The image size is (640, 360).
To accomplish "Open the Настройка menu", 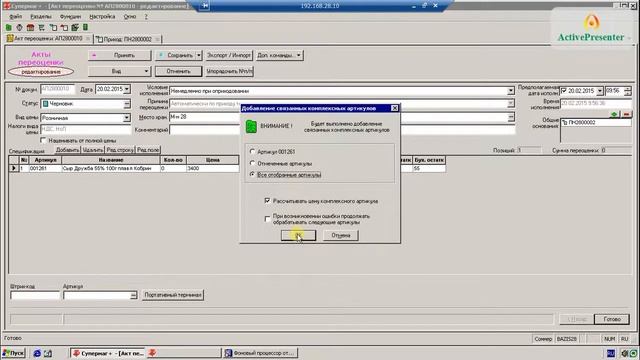I will click(x=102, y=16).
